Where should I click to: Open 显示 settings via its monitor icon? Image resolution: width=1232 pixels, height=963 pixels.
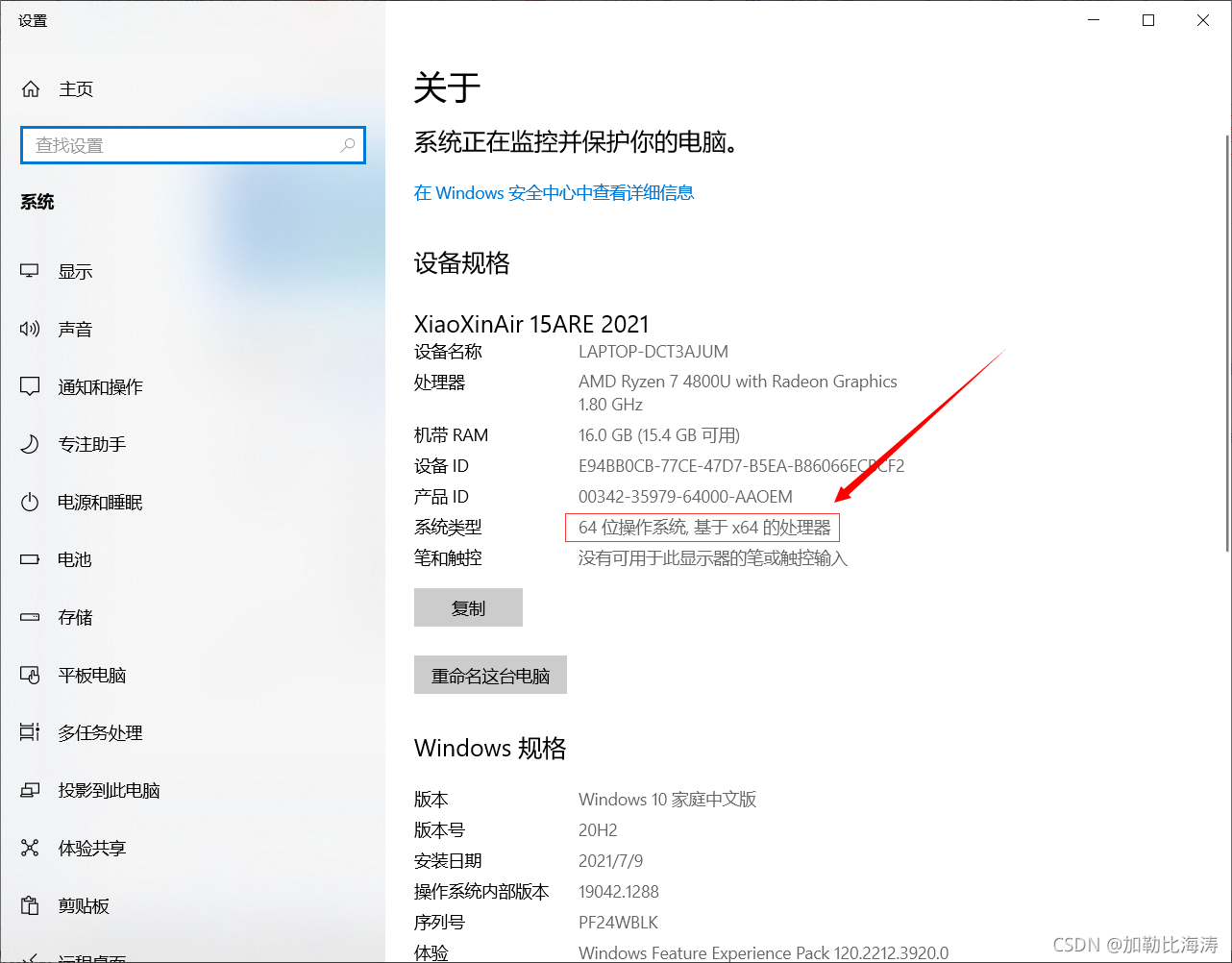pyautogui.click(x=30, y=272)
